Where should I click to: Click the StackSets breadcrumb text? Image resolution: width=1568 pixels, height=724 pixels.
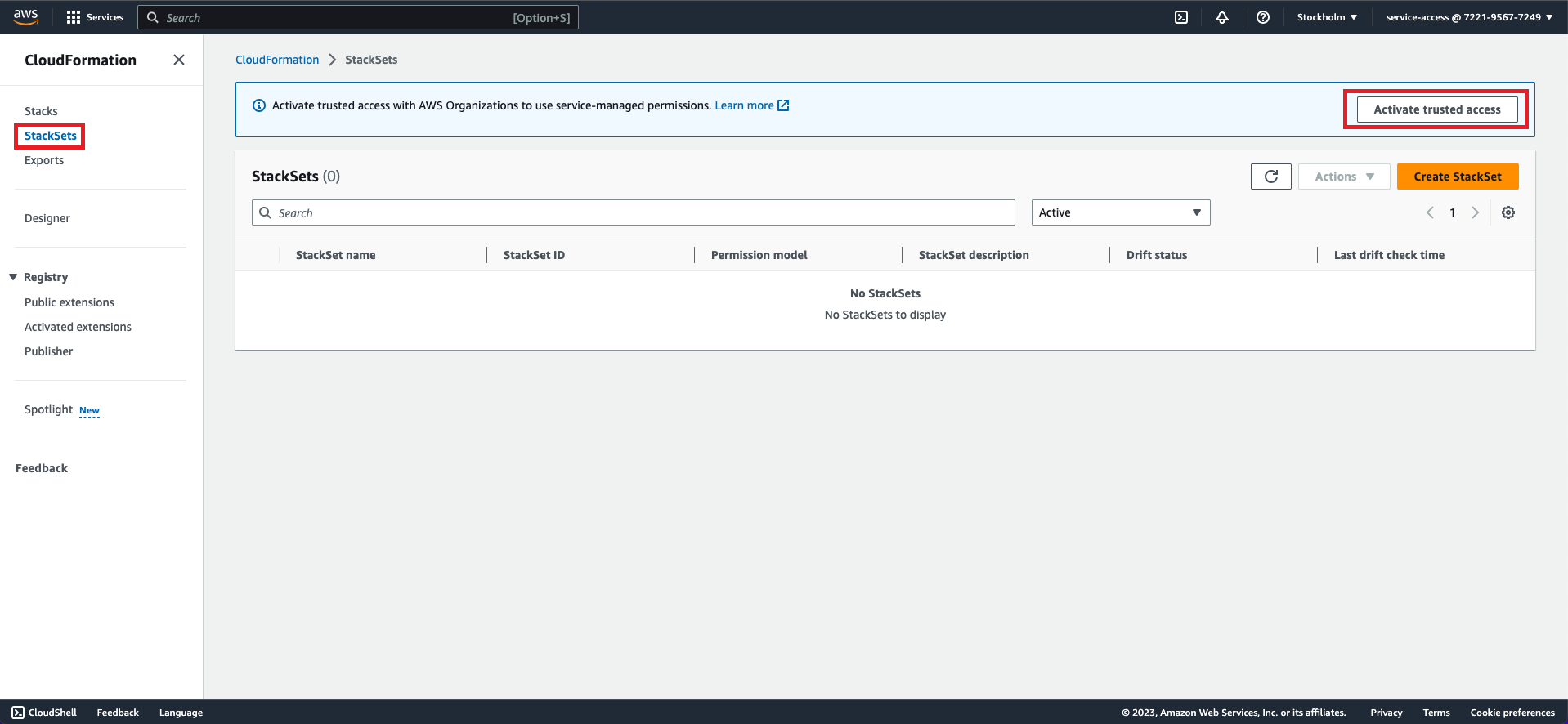tap(371, 60)
